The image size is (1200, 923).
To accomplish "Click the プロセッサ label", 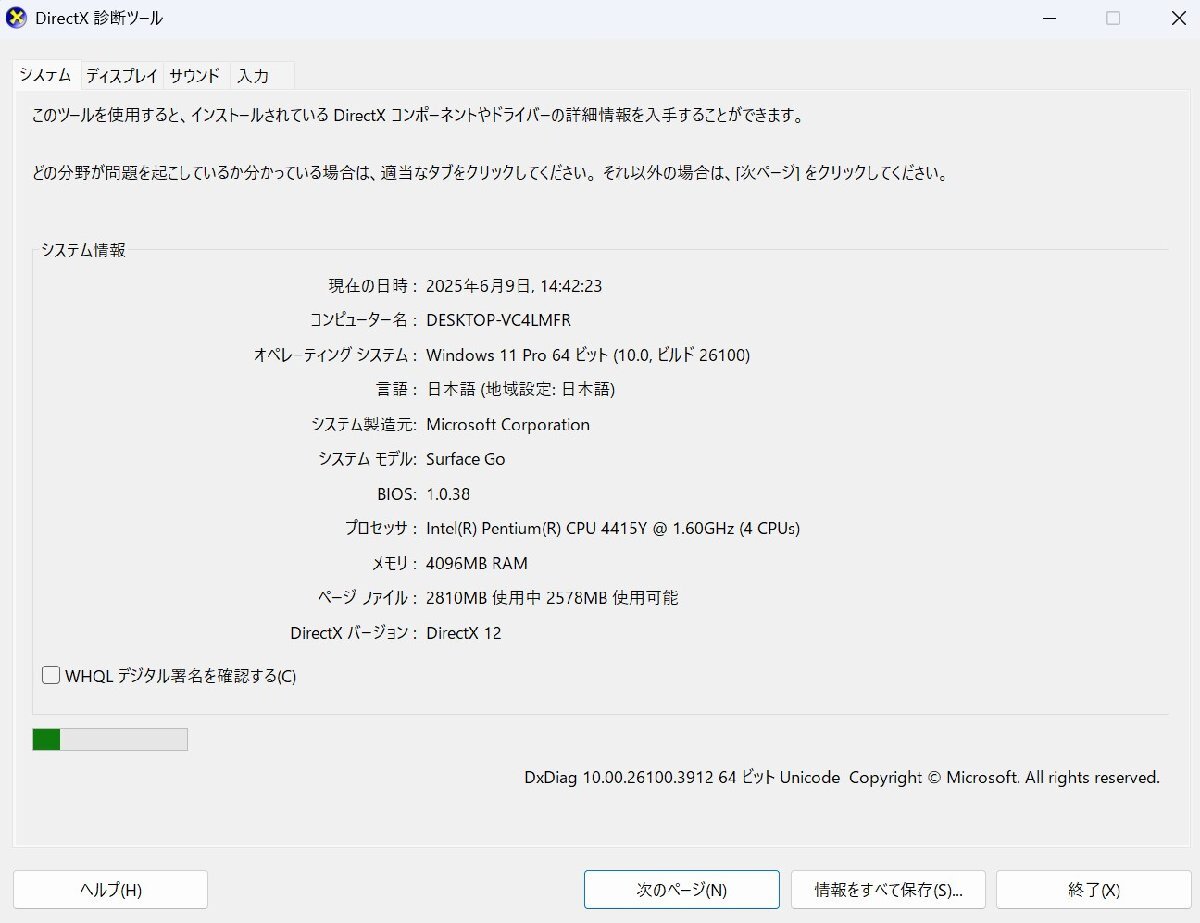I will coord(380,528).
